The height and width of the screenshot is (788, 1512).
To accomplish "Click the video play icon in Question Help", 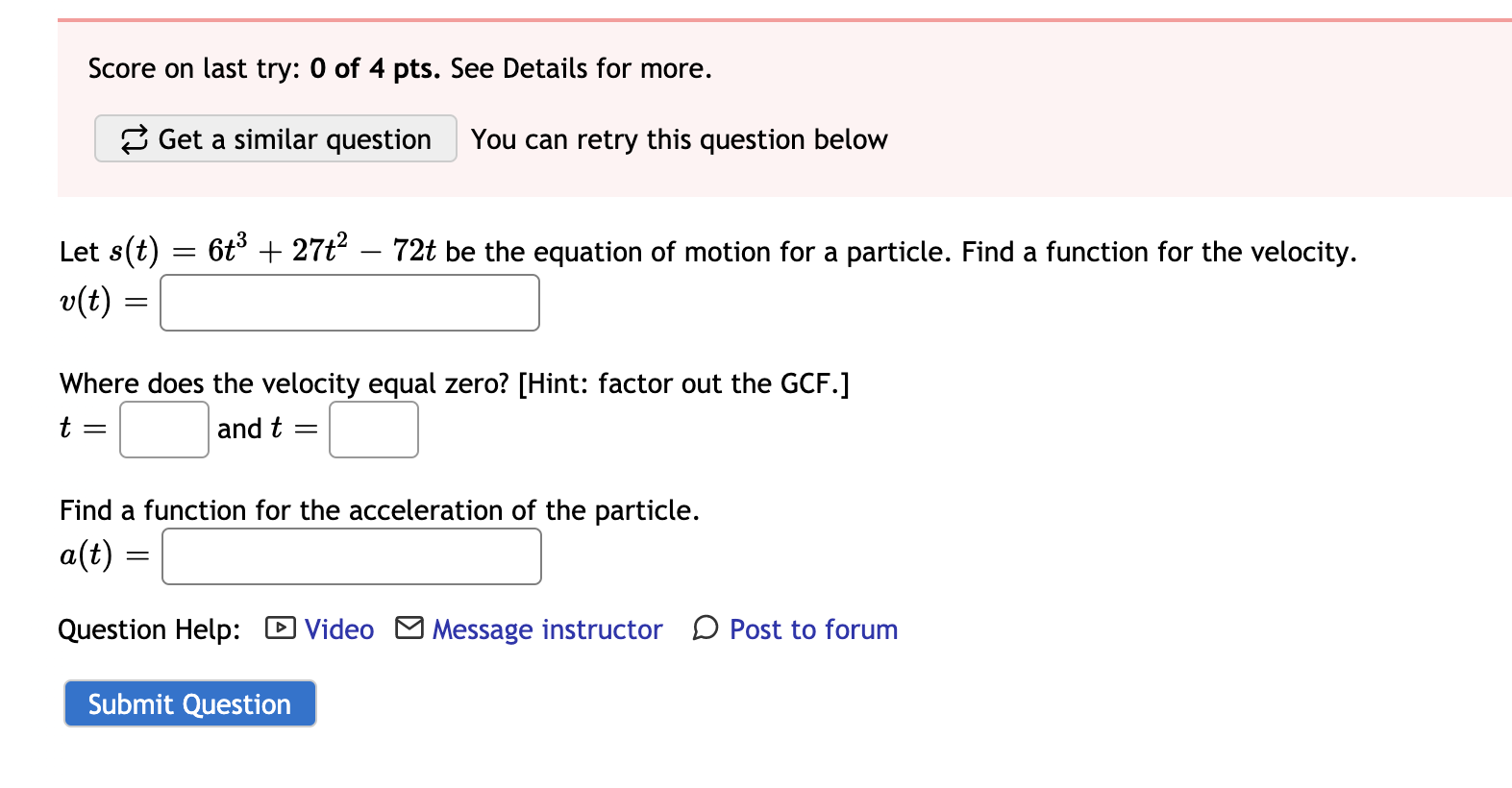I will (x=281, y=628).
